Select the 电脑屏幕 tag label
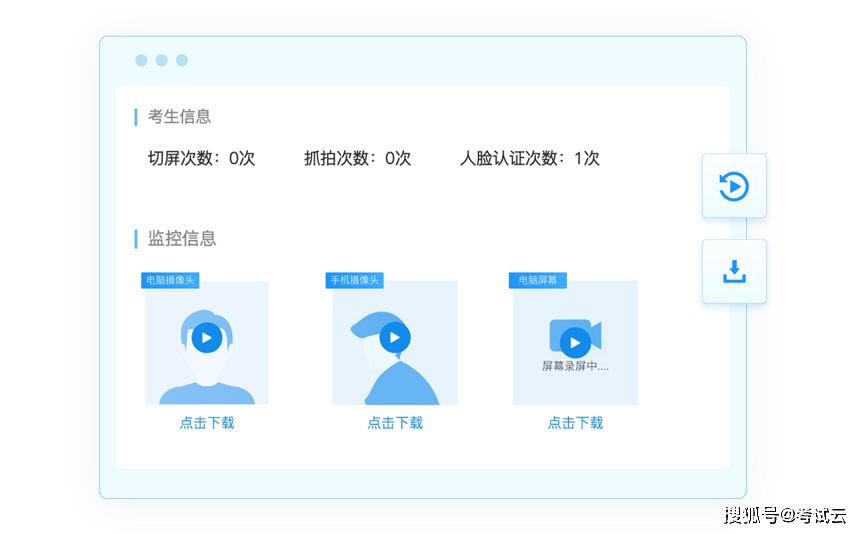Viewport: 865px width, 534px height. tap(538, 280)
